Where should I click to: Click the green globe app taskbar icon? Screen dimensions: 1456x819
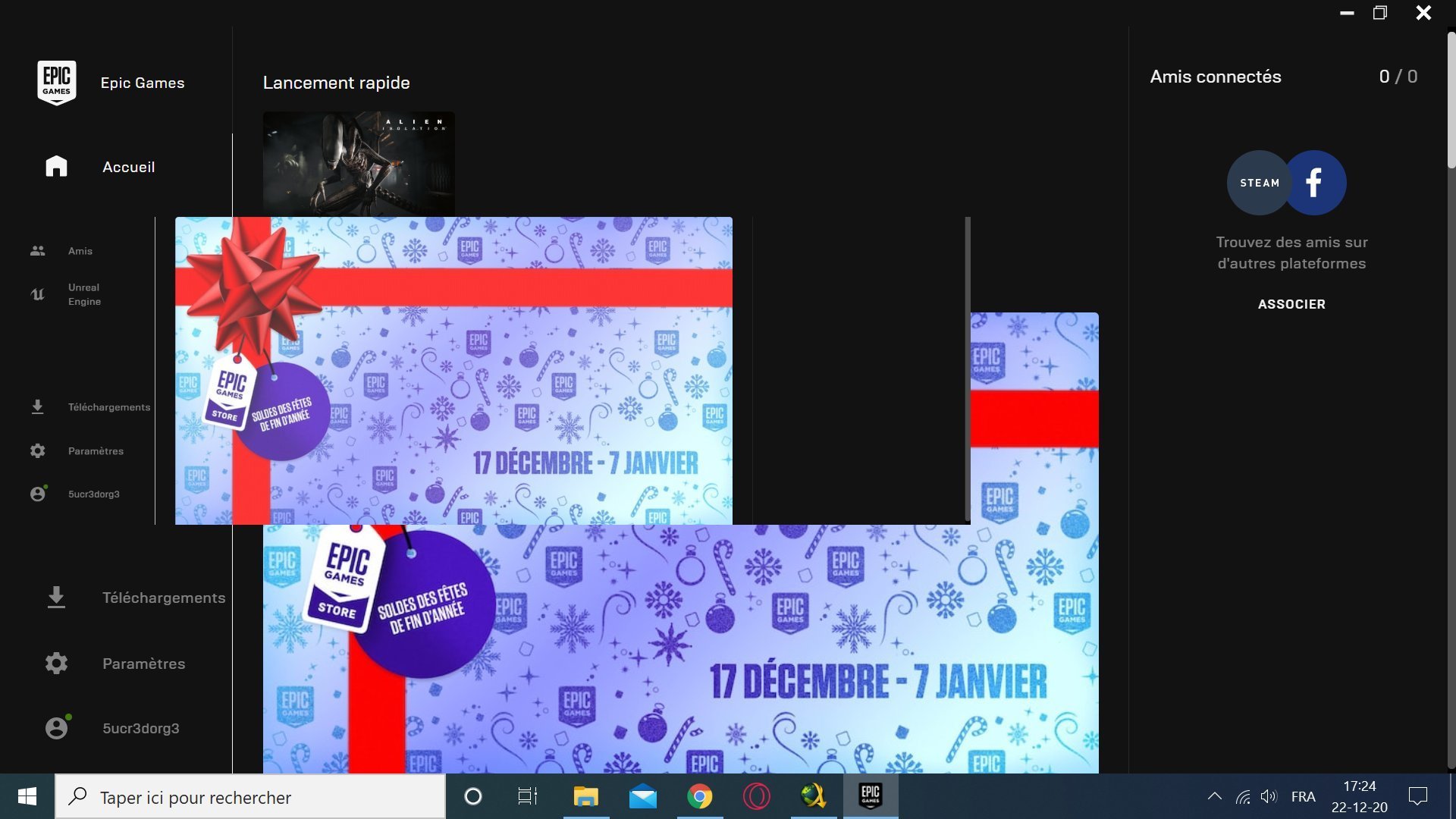click(x=813, y=796)
